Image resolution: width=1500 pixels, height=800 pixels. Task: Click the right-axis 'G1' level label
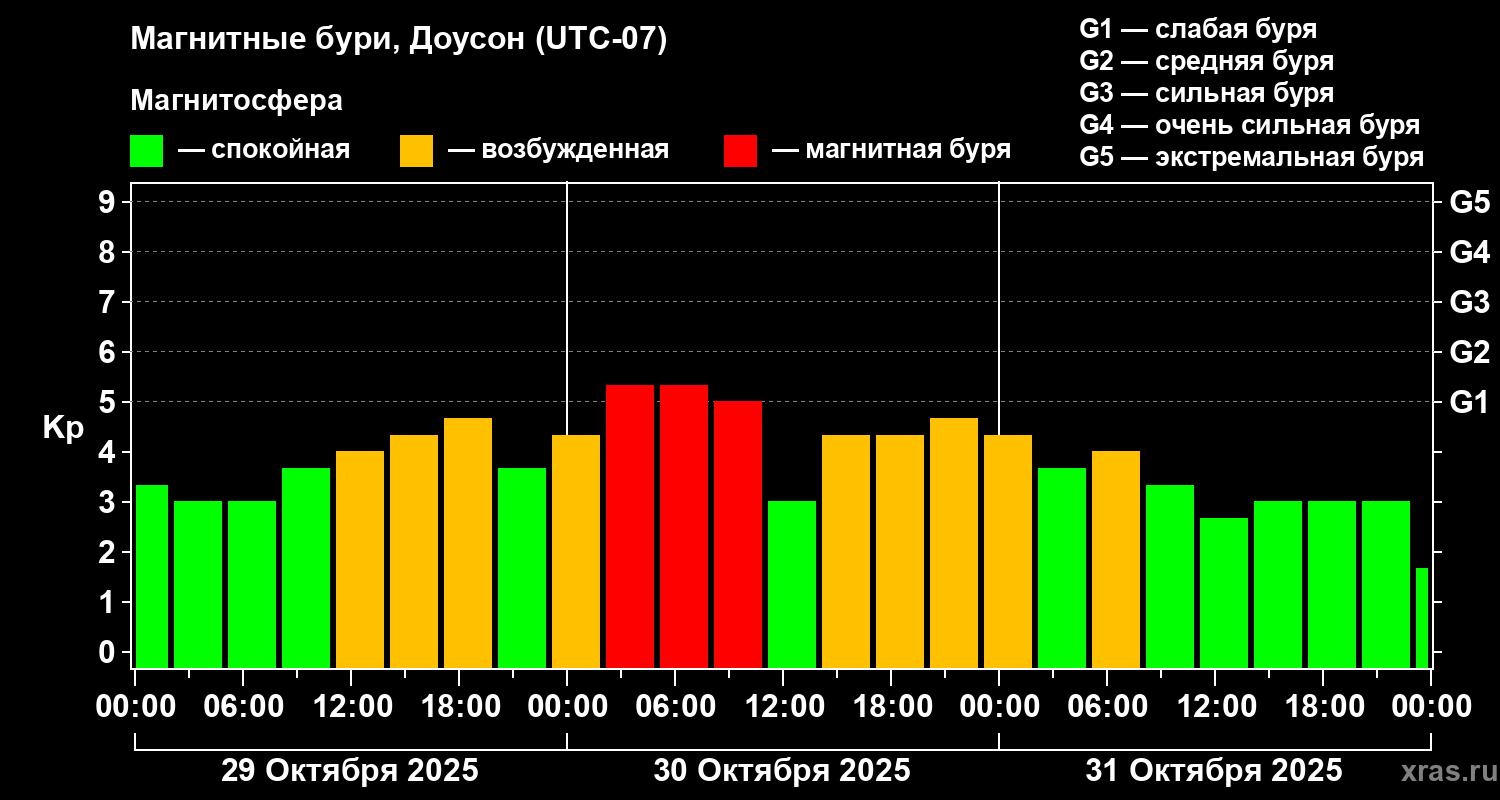tap(1469, 403)
